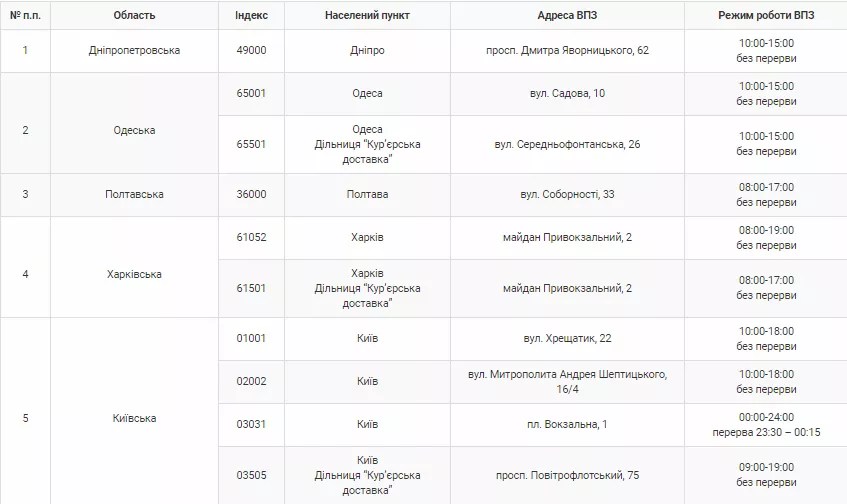The image size is (847, 504).
Task: Select the Одеська region cell
Action: tap(134, 130)
